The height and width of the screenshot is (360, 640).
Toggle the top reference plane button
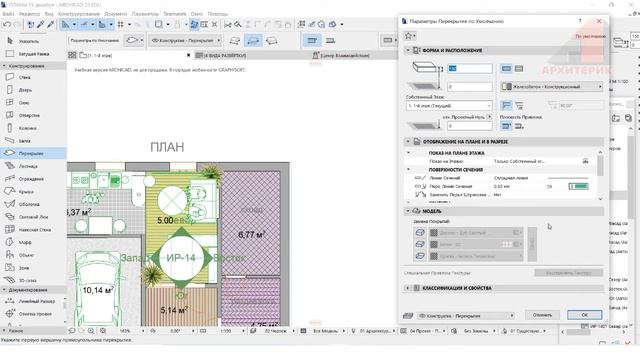506,126
